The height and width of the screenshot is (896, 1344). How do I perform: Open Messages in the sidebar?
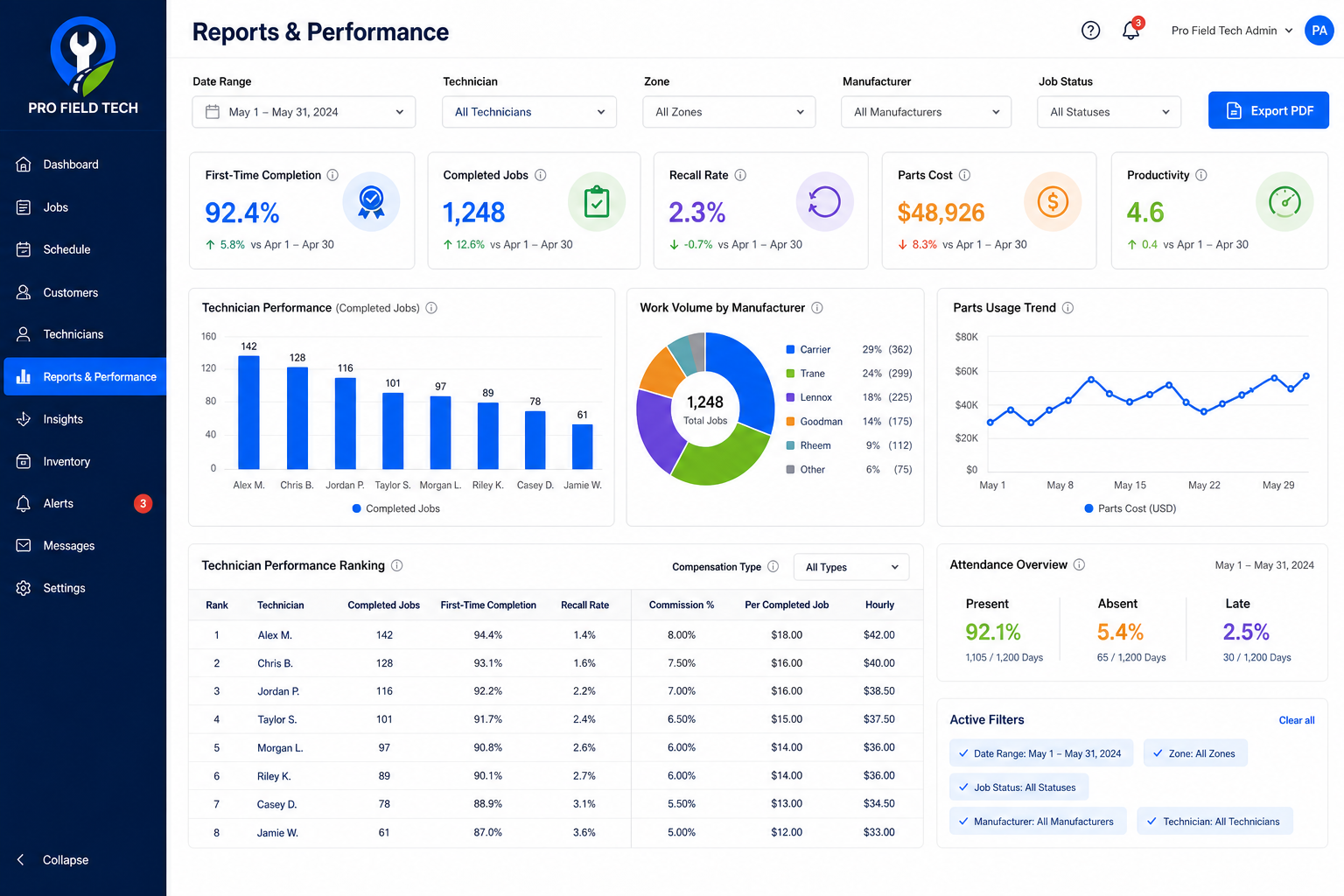click(x=83, y=546)
